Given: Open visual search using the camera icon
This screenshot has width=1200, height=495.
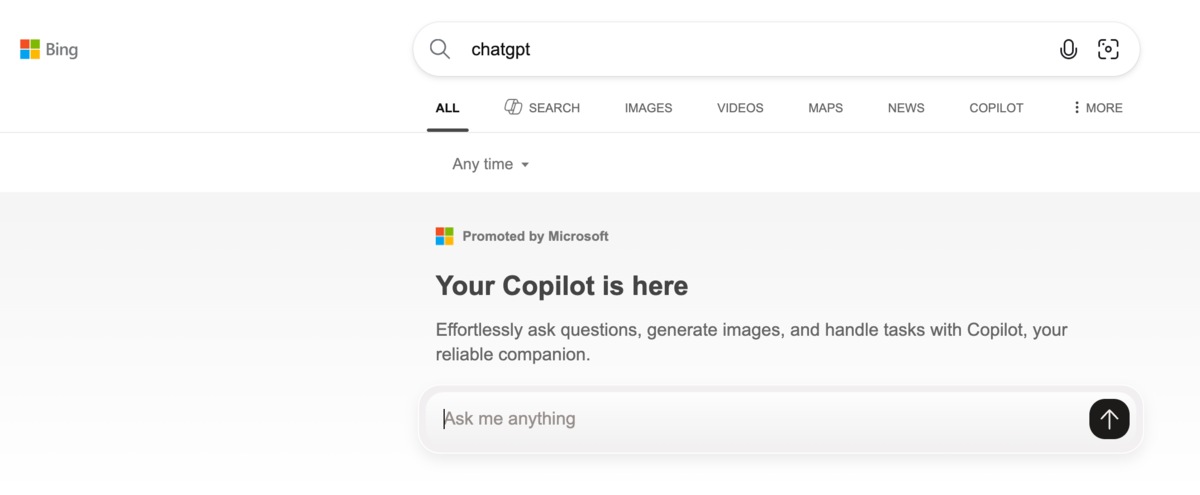Looking at the screenshot, I should pos(1108,49).
